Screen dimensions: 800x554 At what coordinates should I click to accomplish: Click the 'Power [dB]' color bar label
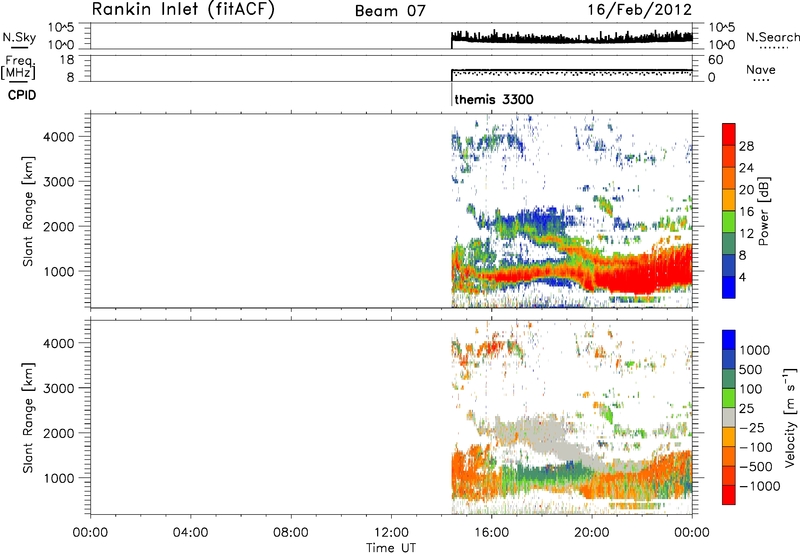click(763, 211)
